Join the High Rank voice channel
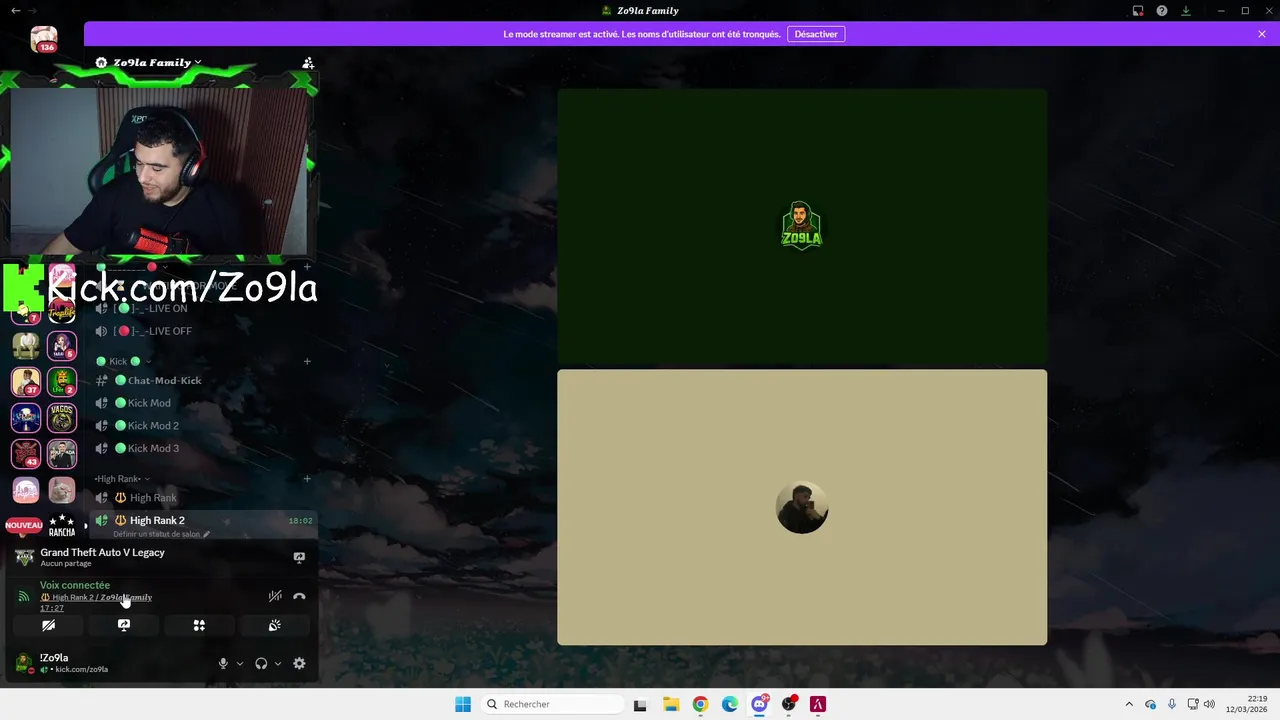 click(201, 498)
